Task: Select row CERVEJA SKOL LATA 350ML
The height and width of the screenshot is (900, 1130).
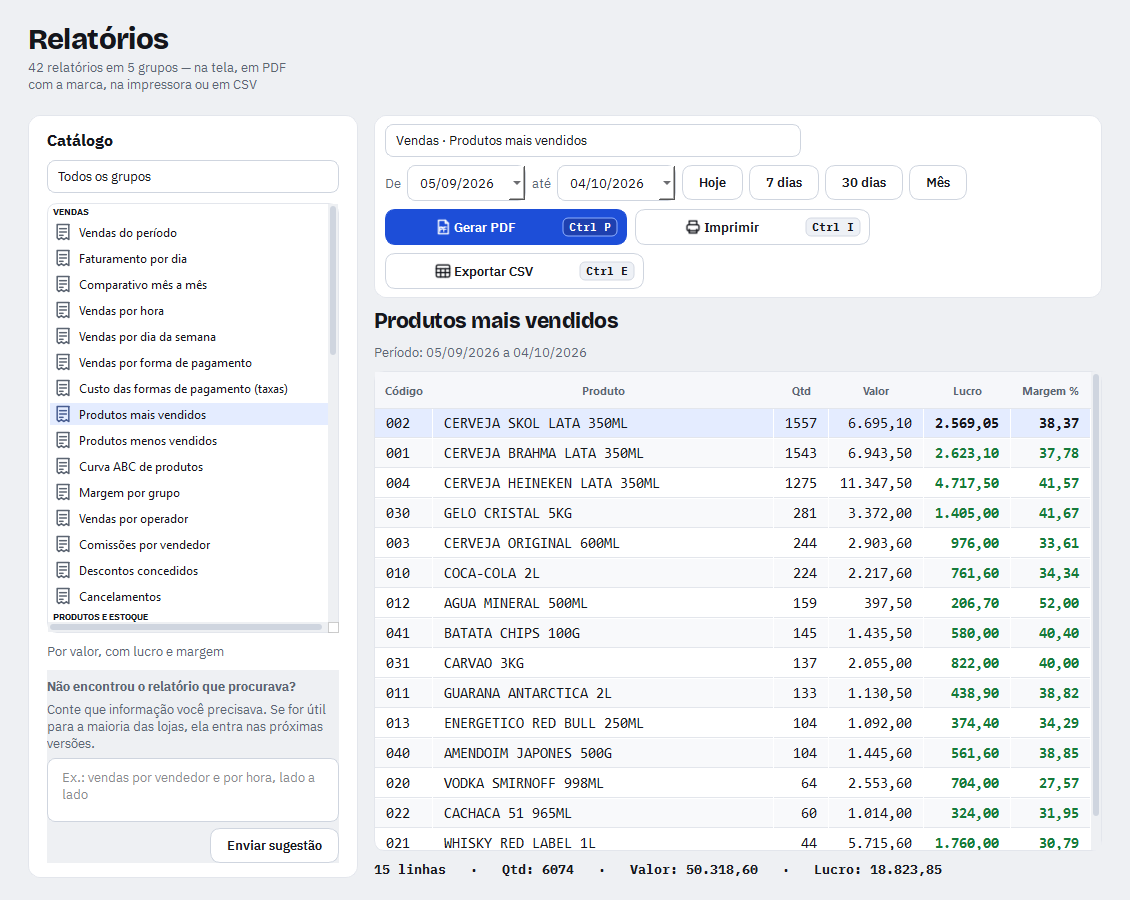Action: (x=733, y=424)
